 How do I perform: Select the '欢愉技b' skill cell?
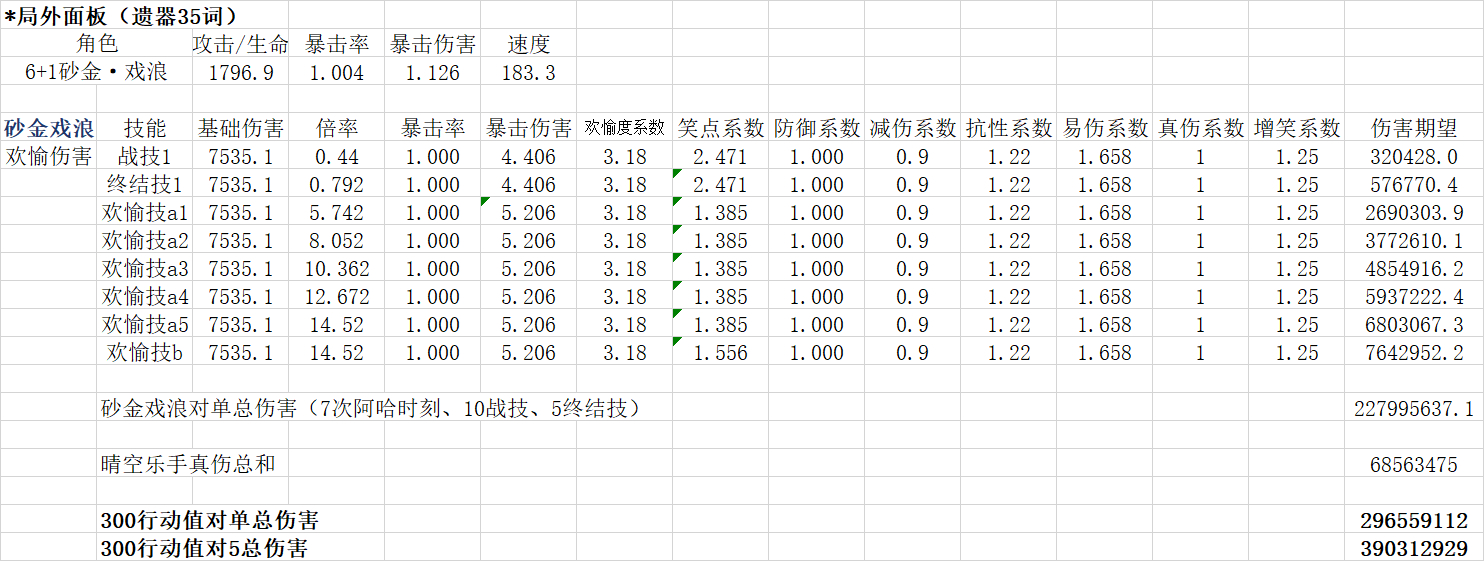[x=145, y=352]
